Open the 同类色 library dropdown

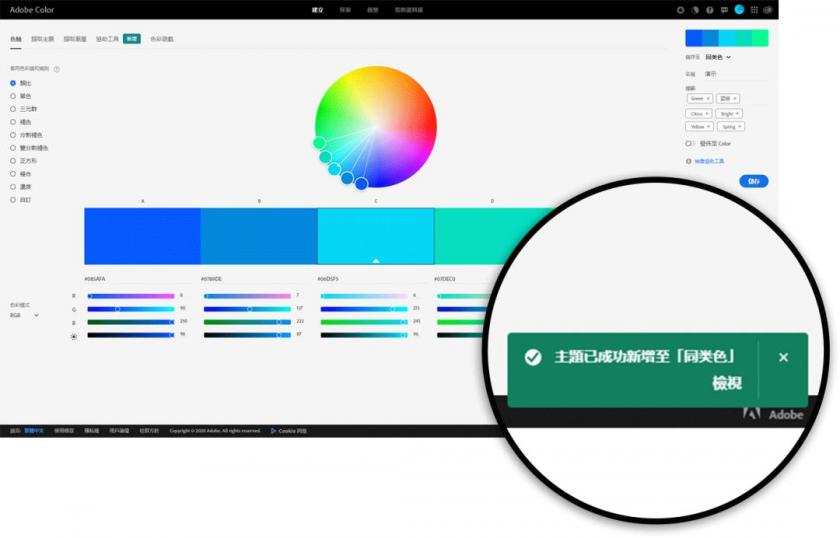coord(717,57)
